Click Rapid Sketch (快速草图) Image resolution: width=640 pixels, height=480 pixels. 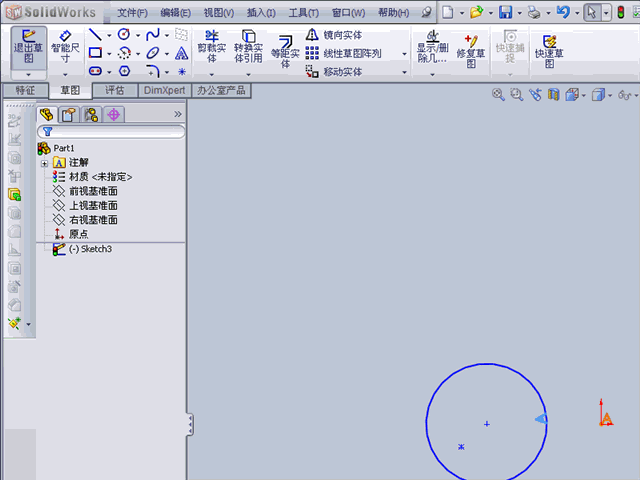(549, 51)
